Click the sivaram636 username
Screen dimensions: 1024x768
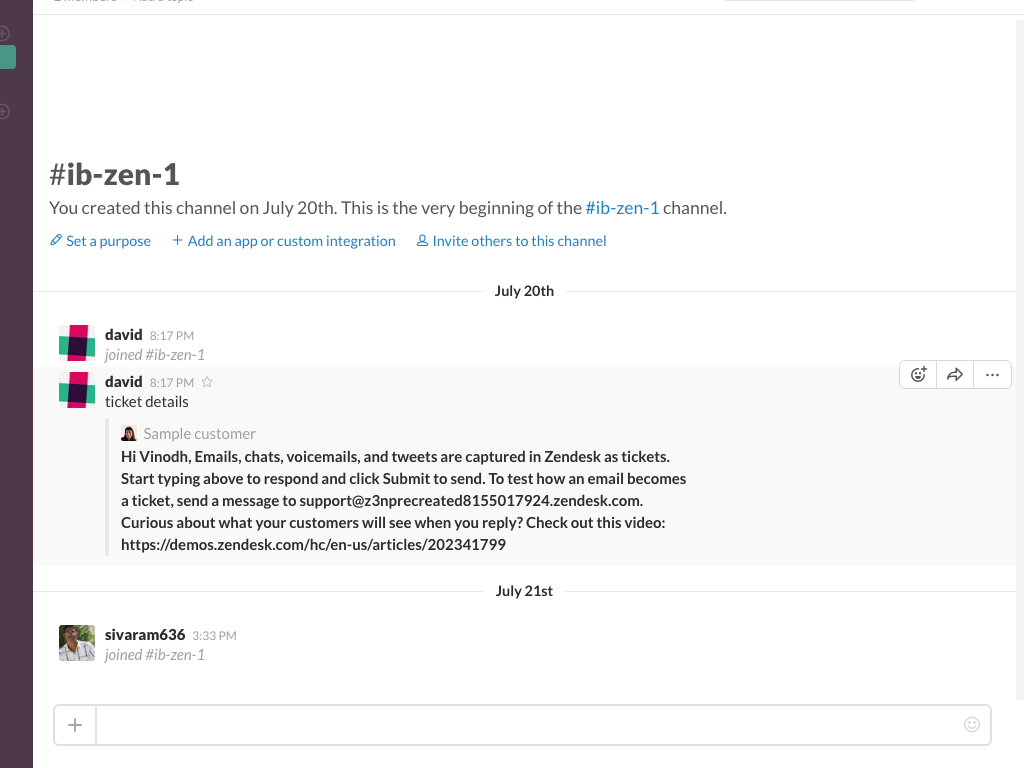tap(145, 635)
